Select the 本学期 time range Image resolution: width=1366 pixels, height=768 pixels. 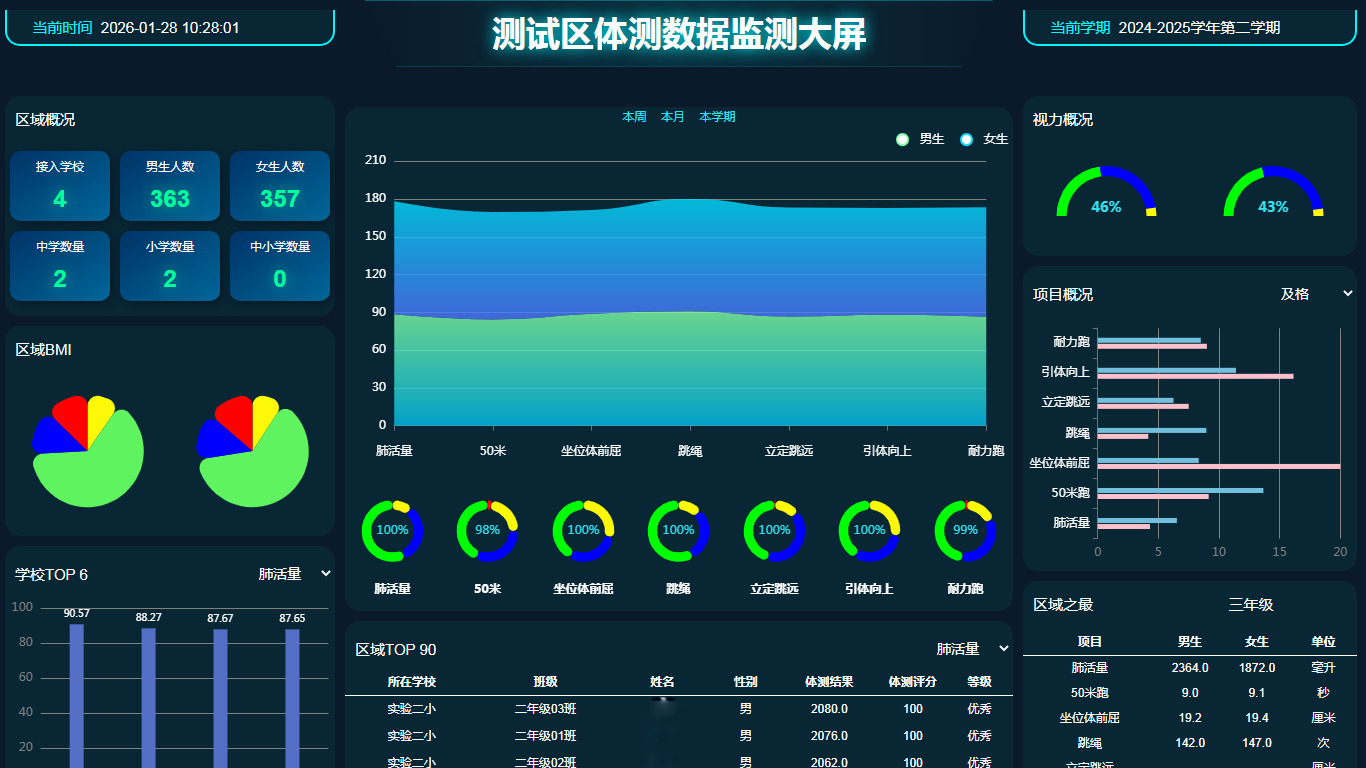pos(717,117)
